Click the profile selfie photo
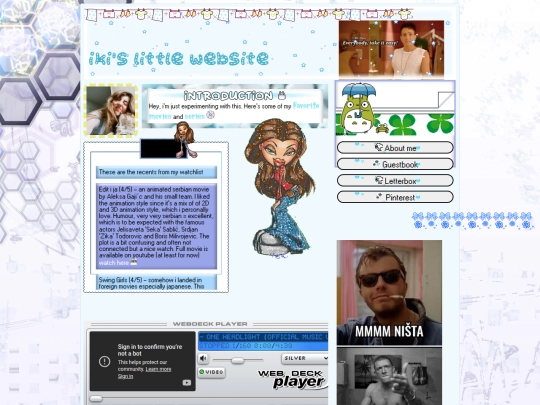This screenshot has height=405, width=540. point(111,111)
